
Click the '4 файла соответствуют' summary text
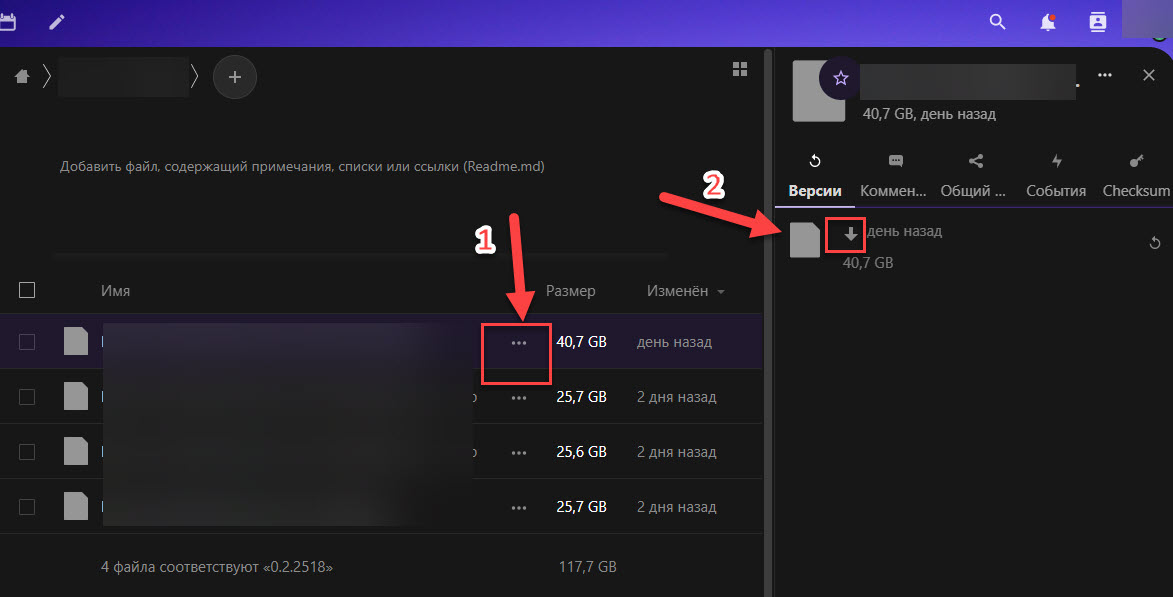tap(217, 567)
